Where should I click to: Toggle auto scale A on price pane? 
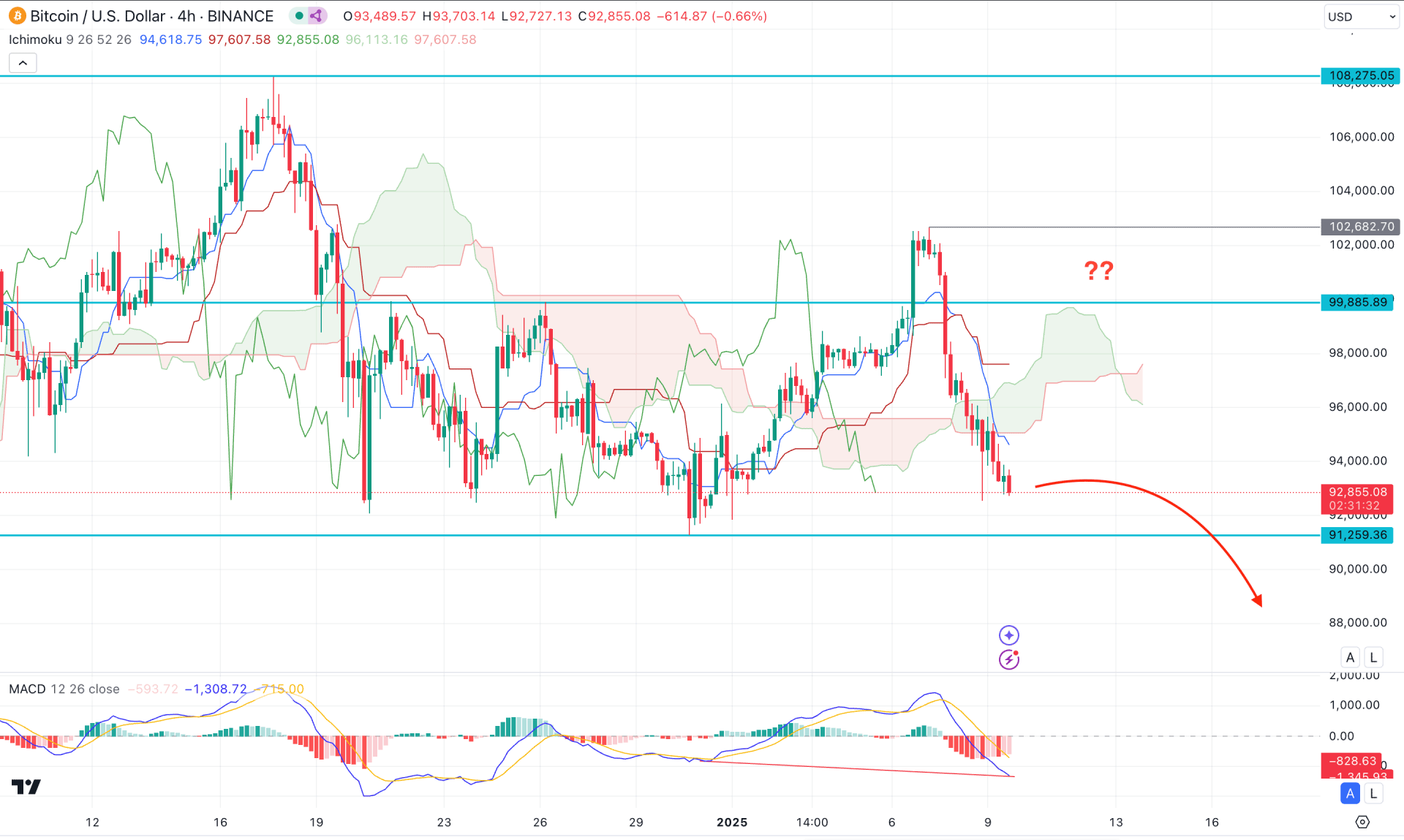(x=1350, y=657)
